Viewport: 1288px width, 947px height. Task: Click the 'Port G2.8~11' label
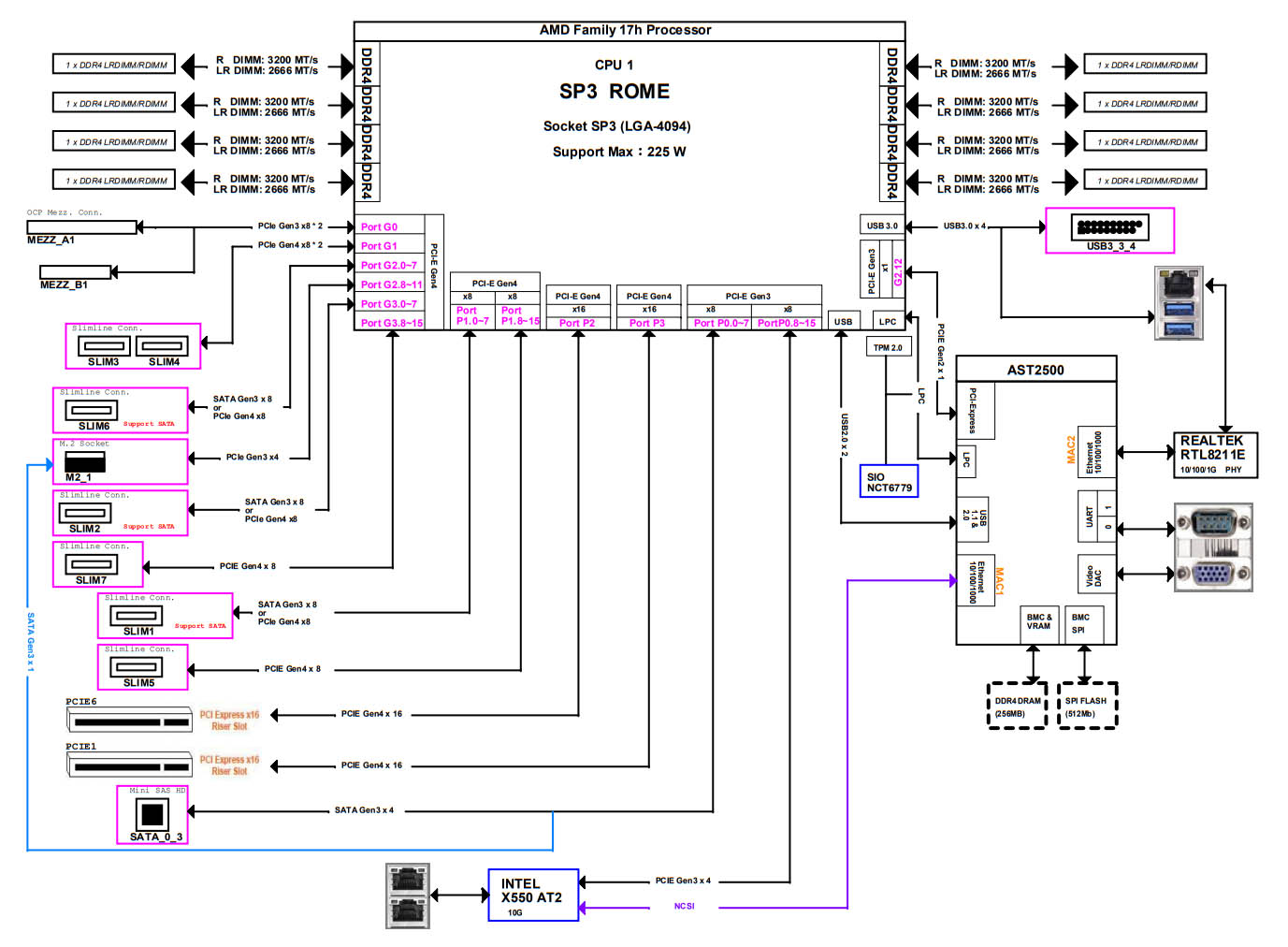tap(392, 284)
